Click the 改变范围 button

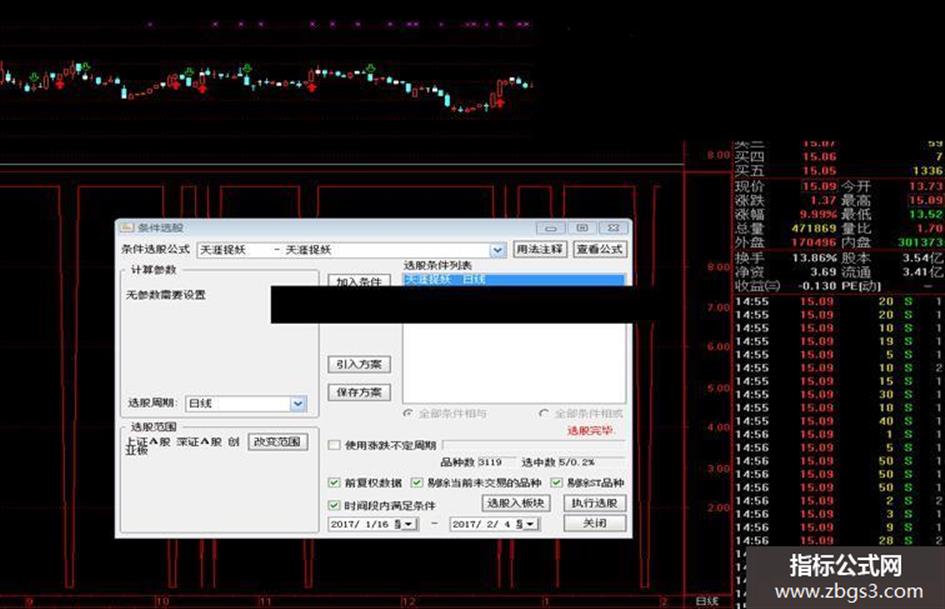coord(277,442)
